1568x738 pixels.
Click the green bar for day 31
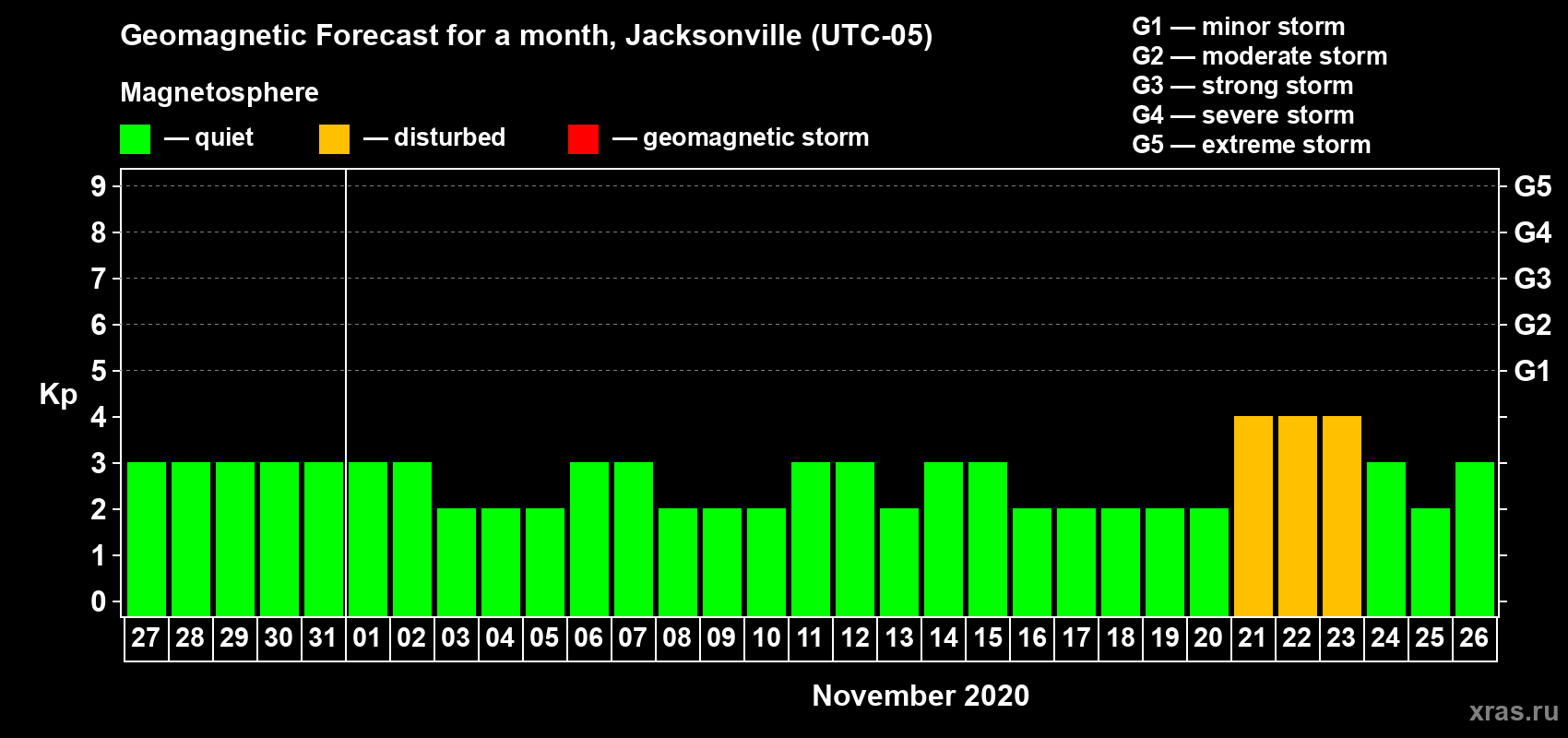pyautogui.click(x=324, y=539)
